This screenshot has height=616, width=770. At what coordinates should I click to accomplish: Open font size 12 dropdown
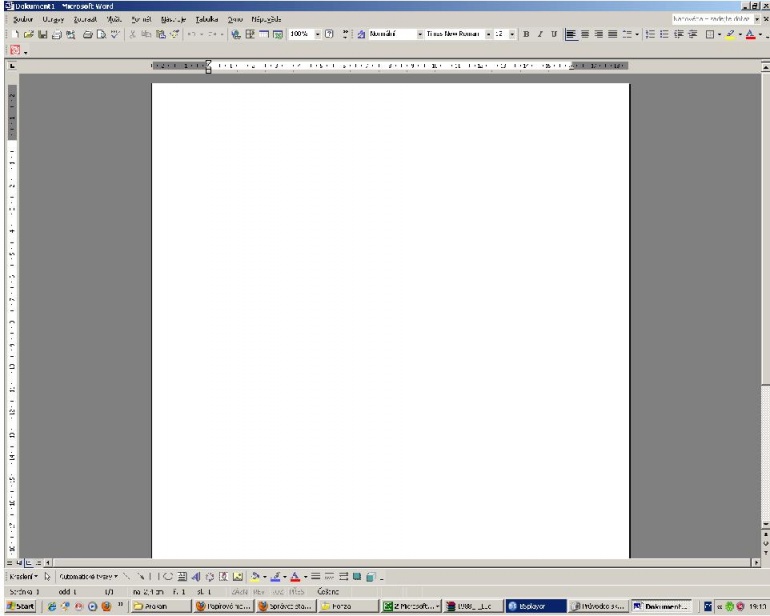(x=512, y=34)
